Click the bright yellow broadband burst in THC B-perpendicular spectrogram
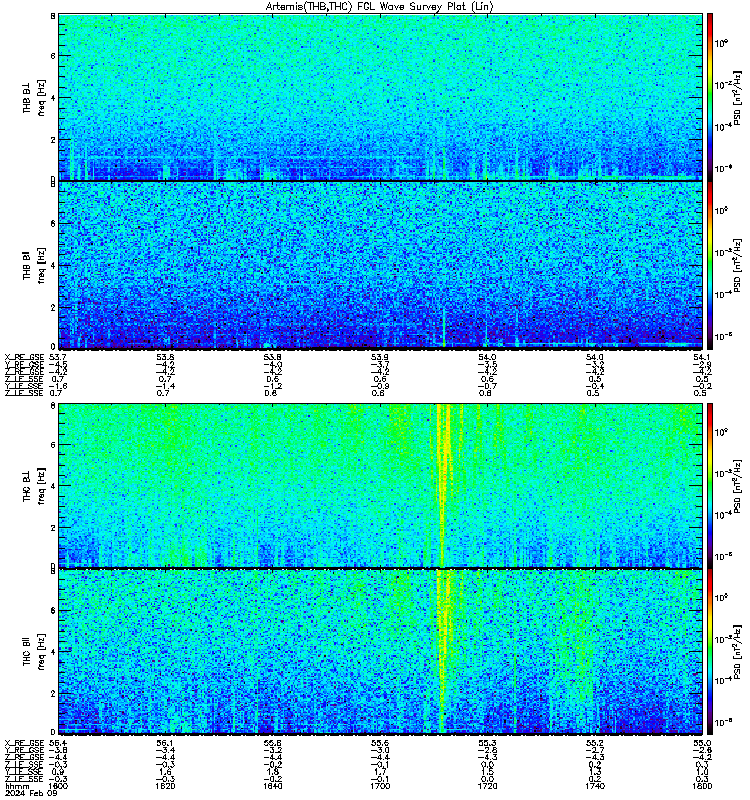This screenshot has width=750, height=800. coord(444,485)
